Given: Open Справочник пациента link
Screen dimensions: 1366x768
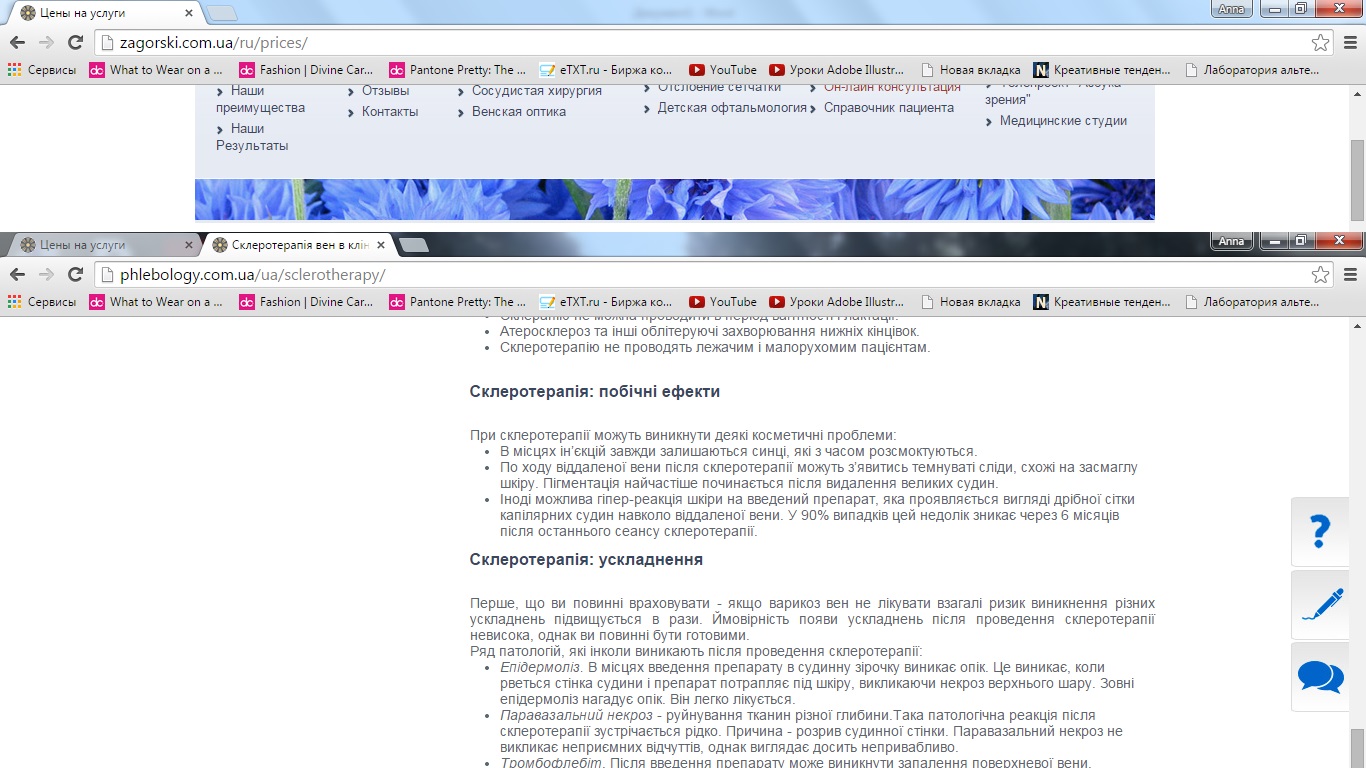Looking at the screenshot, I should pos(889,108).
